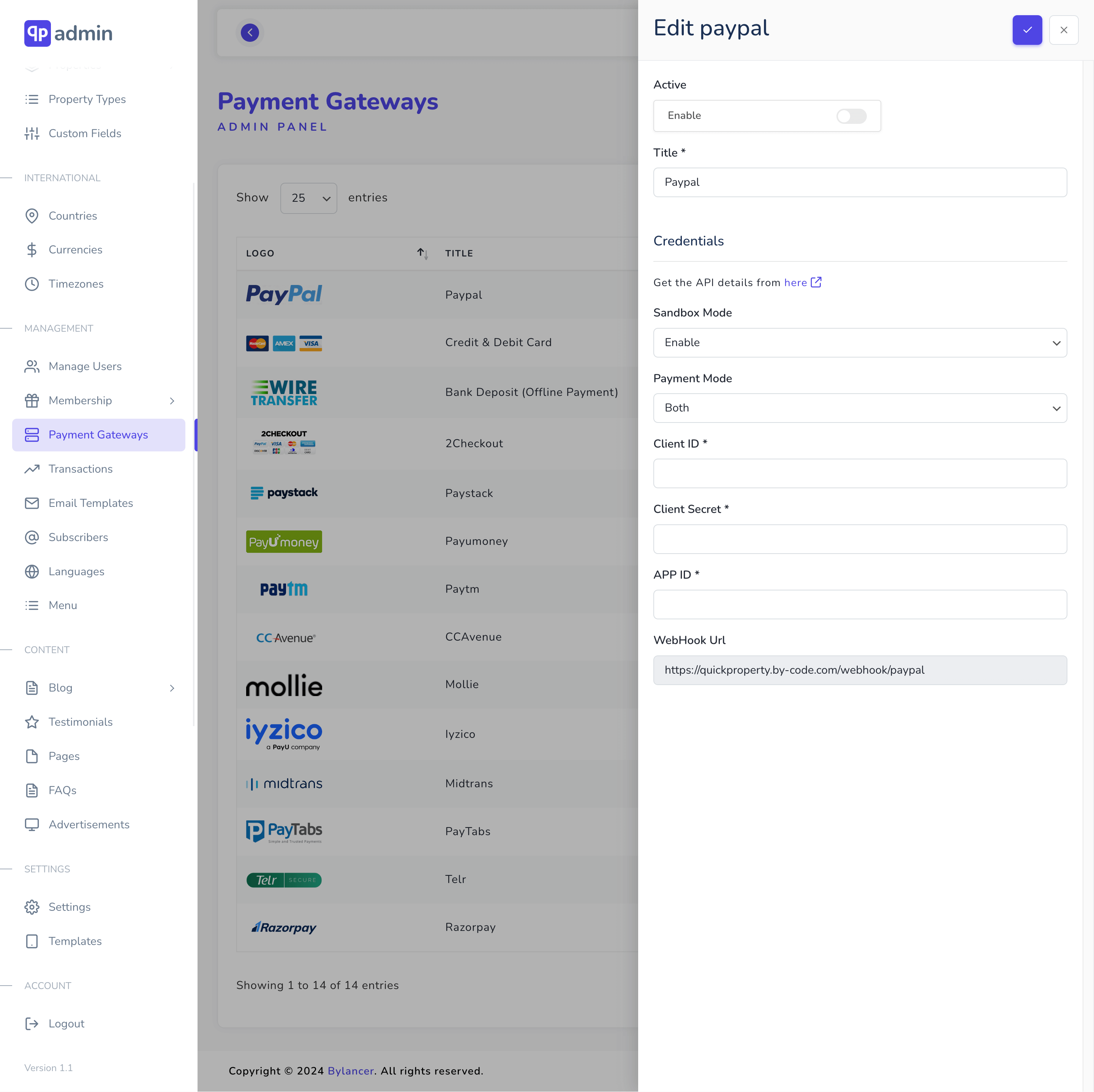This screenshot has height=1092, width=1094.
Task: Click the Membership gift icon
Action: (x=32, y=400)
